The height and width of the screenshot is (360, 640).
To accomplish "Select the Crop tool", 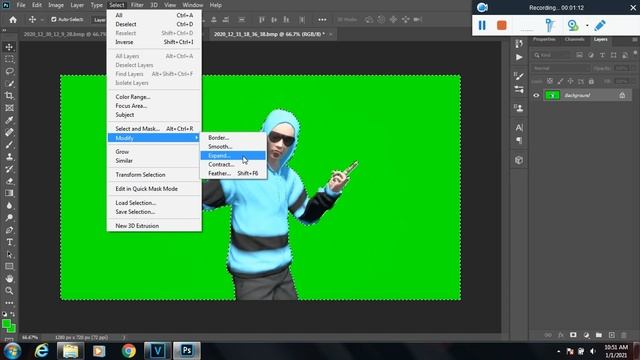I will pos(9,96).
